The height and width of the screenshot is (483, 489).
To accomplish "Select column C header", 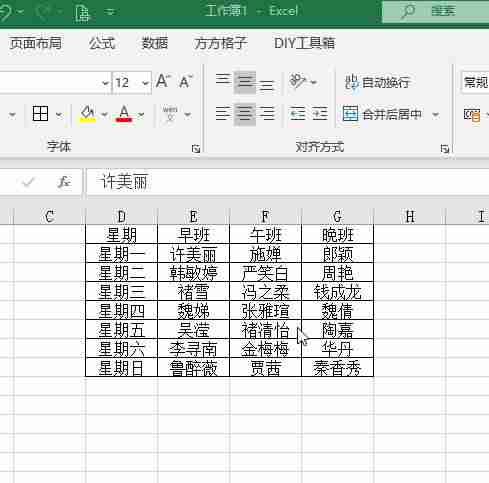I will pos(50,217).
